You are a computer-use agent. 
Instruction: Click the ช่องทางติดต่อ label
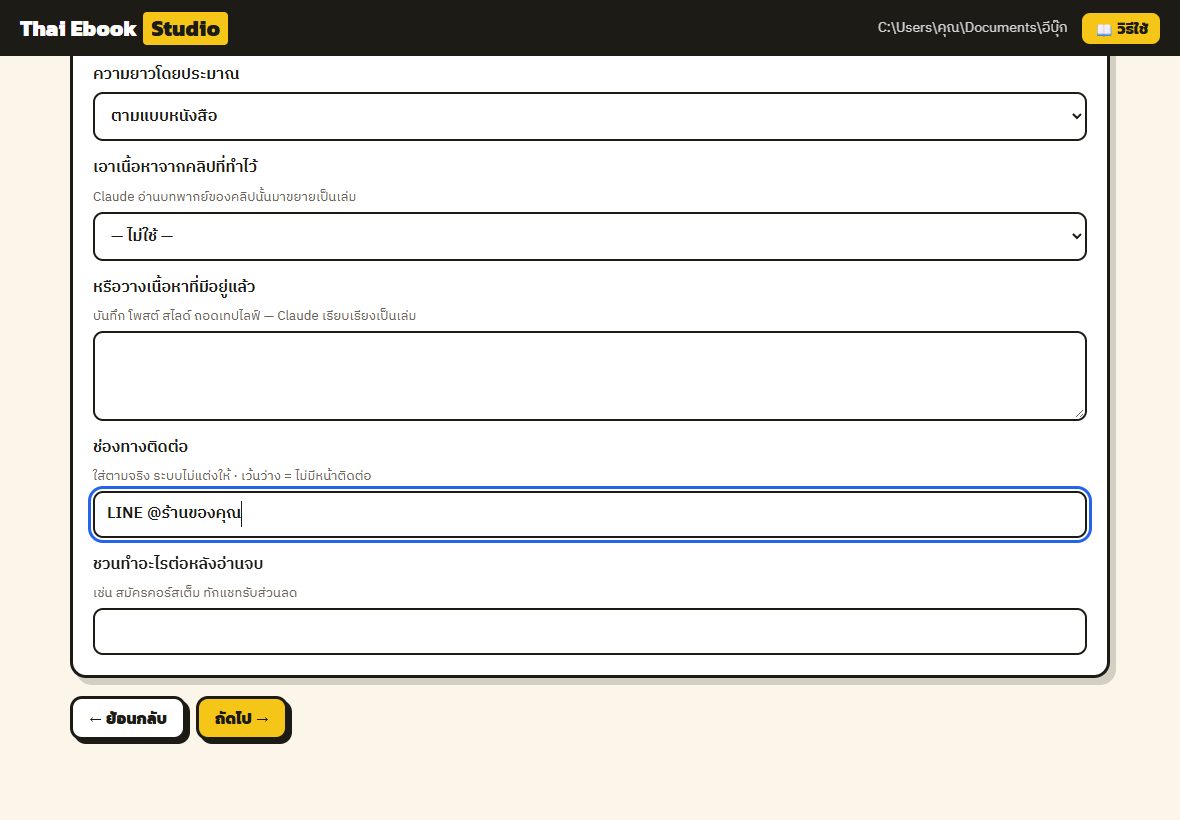coord(141,447)
